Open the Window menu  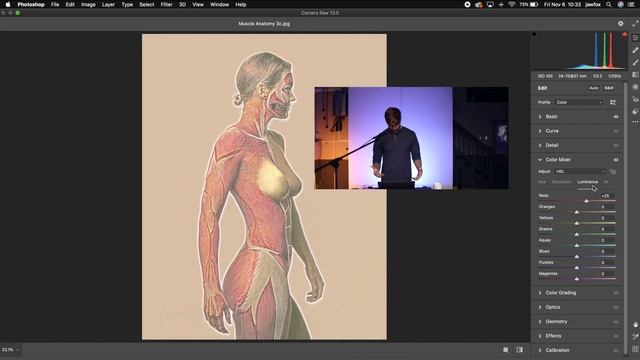pyautogui.click(x=219, y=4)
